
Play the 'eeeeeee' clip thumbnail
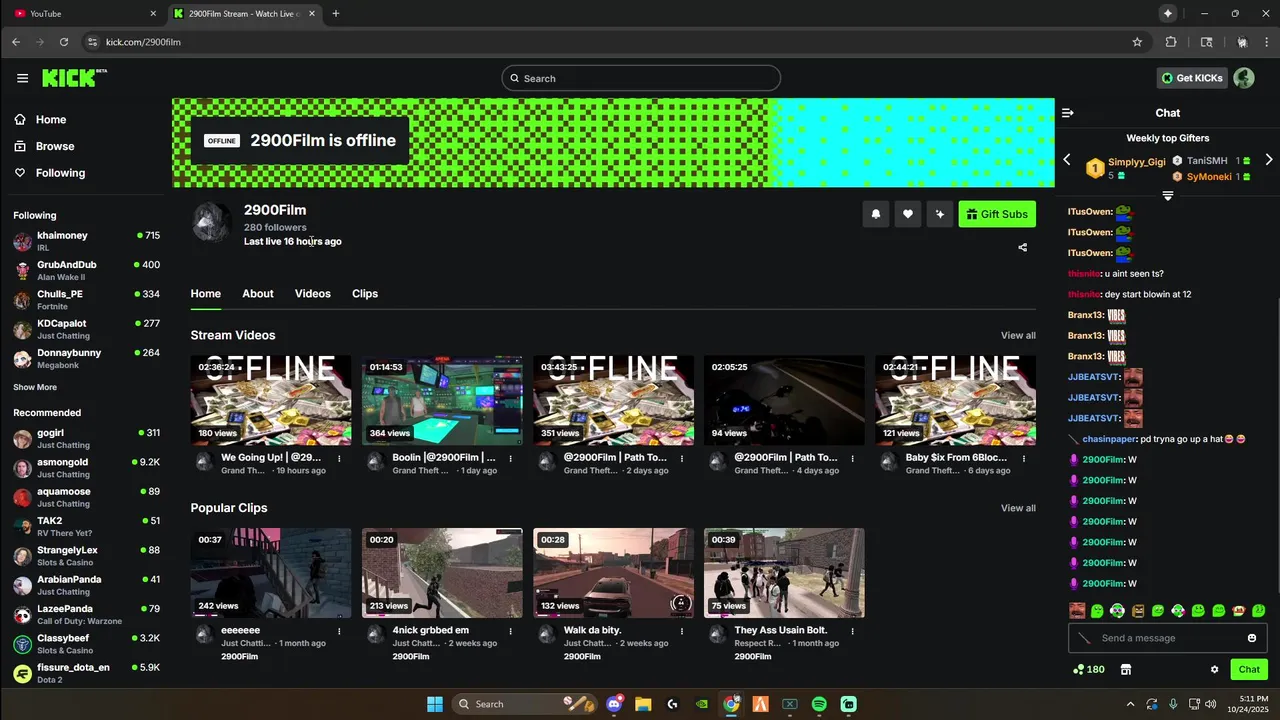(x=271, y=573)
